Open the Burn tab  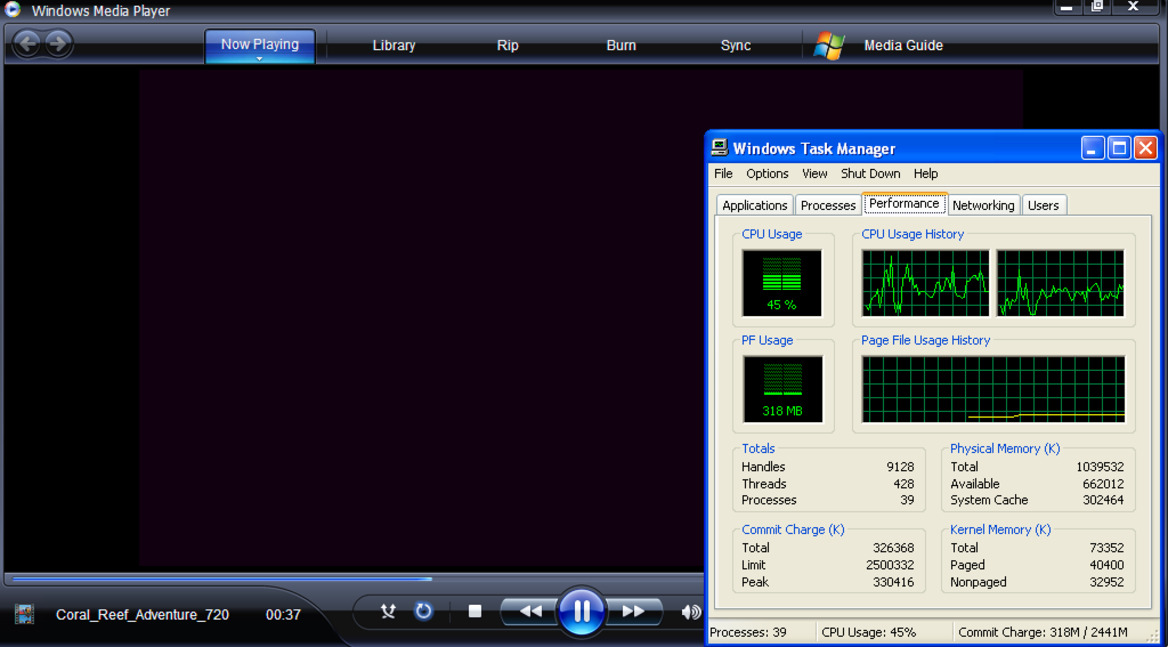click(x=621, y=45)
